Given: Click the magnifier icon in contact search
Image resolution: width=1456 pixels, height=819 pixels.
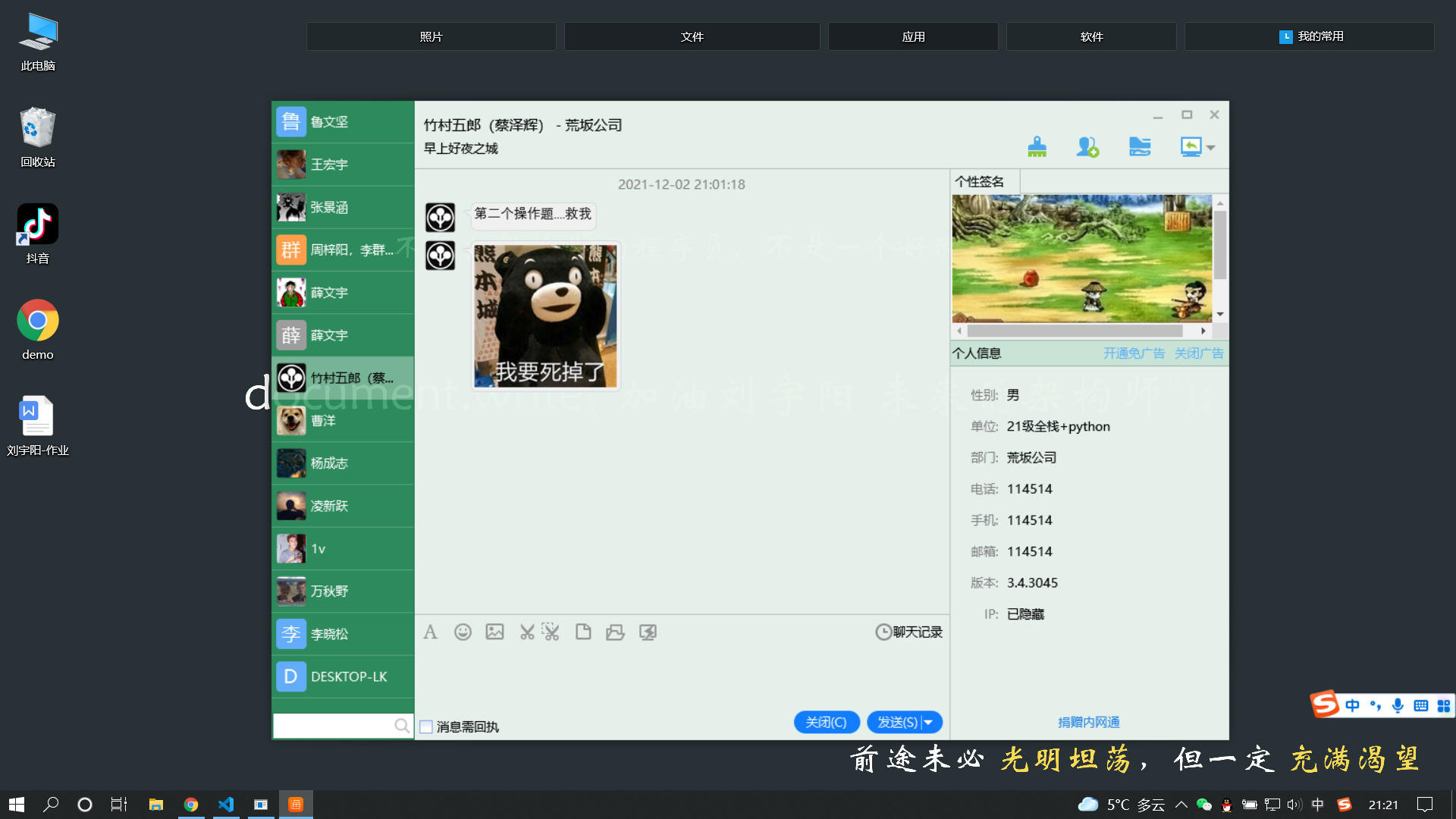Looking at the screenshot, I should point(402,726).
